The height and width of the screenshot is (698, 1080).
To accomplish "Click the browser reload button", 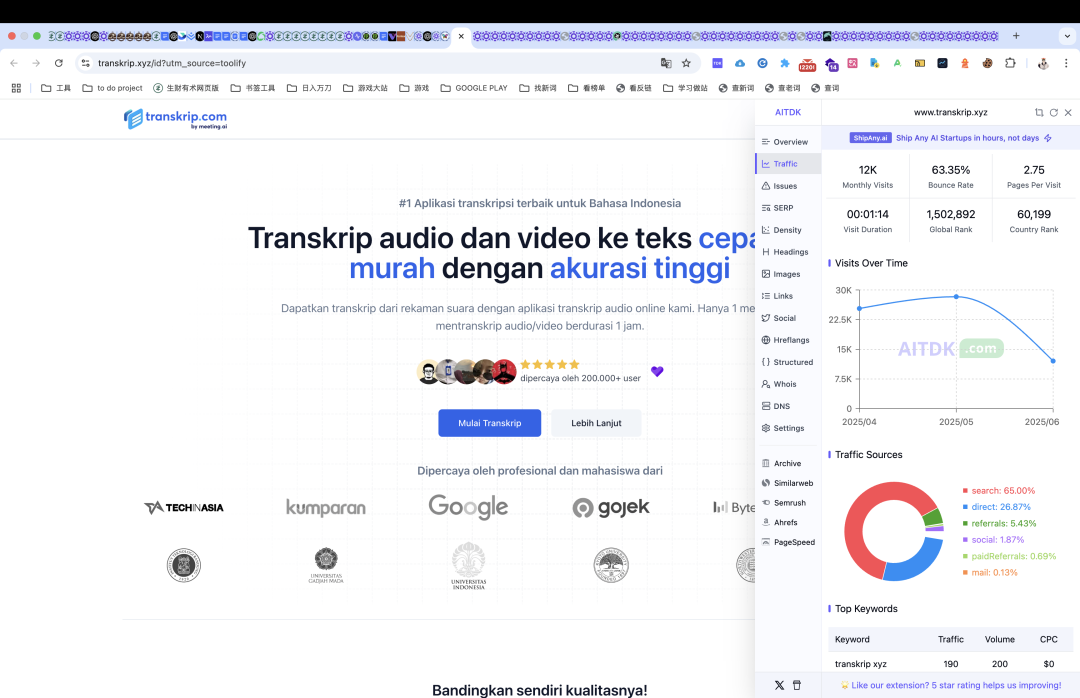I will click(59, 63).
